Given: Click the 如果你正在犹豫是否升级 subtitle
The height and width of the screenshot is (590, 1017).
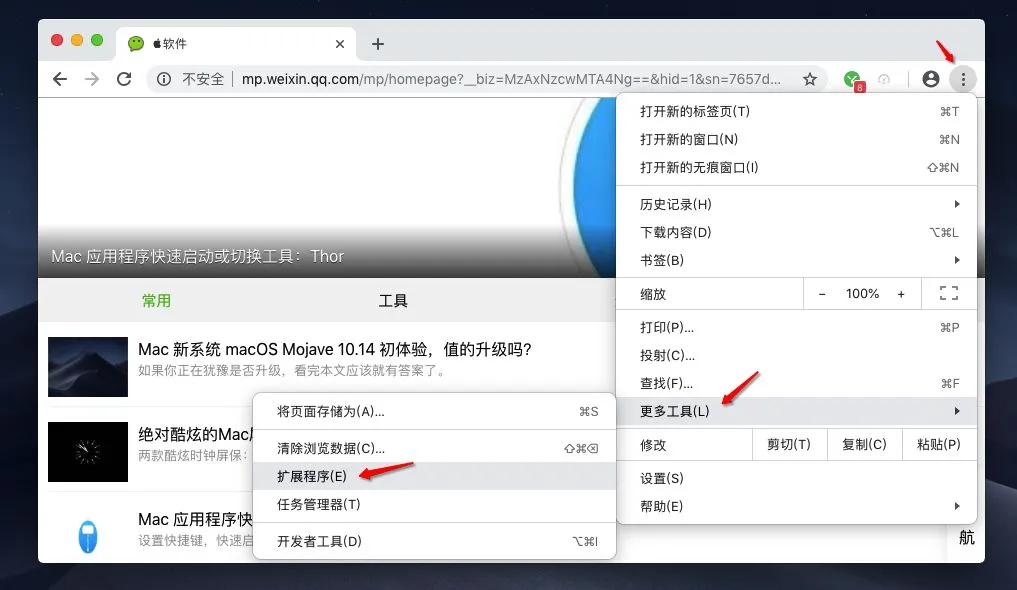Looking at the screenshot, I should [x=293, y=371].
